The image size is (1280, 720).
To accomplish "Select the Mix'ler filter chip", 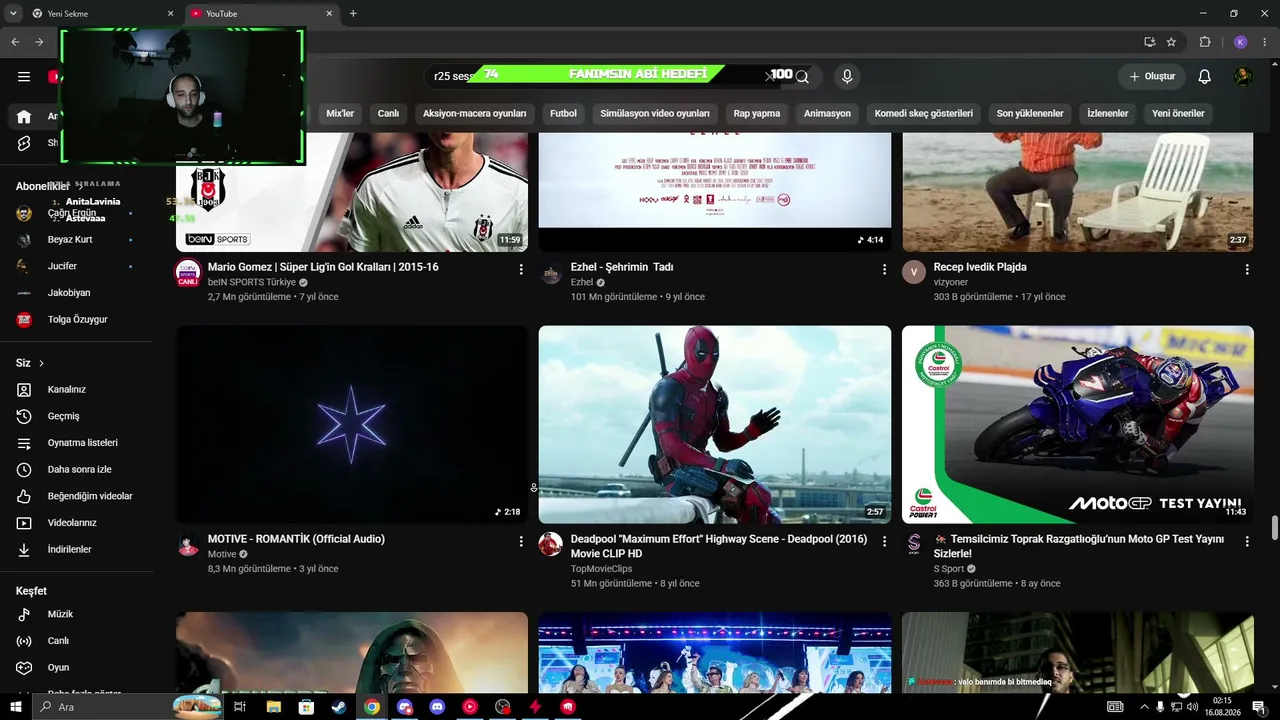I will tap(340, 114).
